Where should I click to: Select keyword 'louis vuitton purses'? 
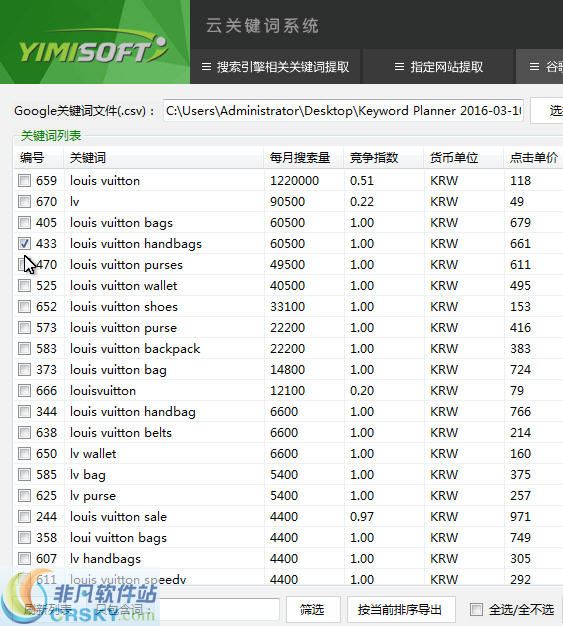pos(126,265)
